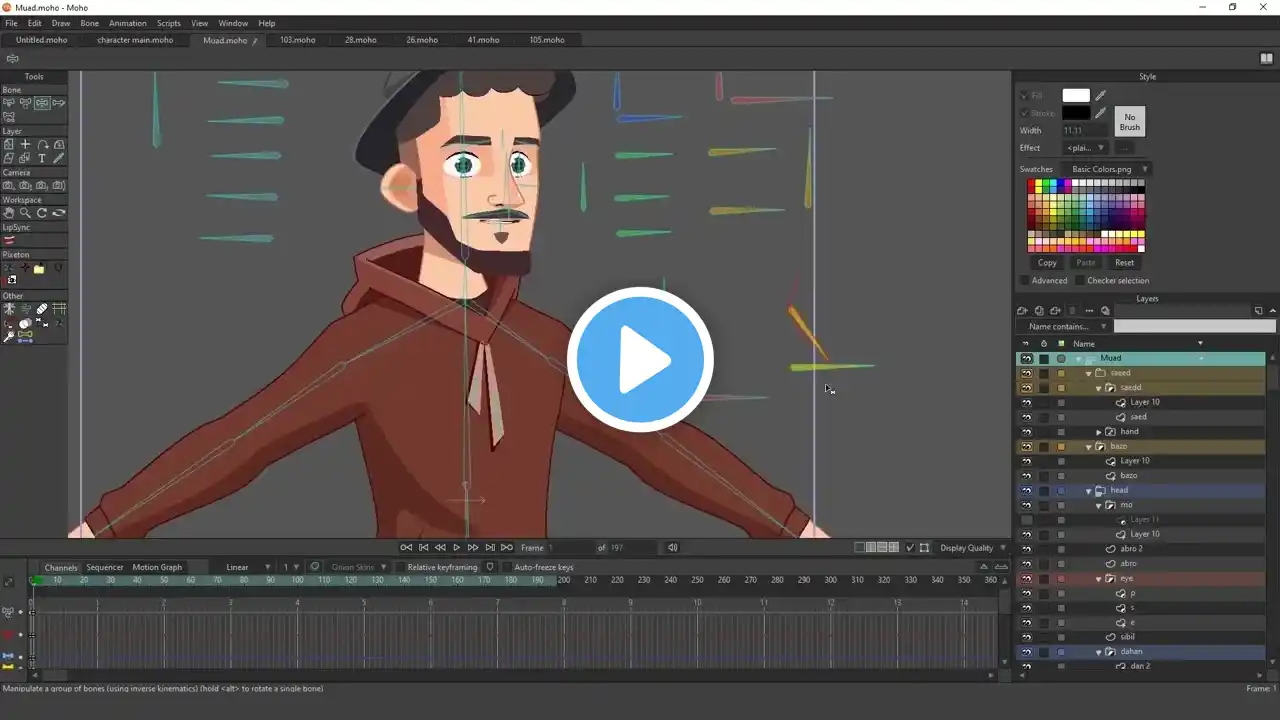Open the Animation menu
This screenshot has height=720, width=1280.
click(127, 23)
